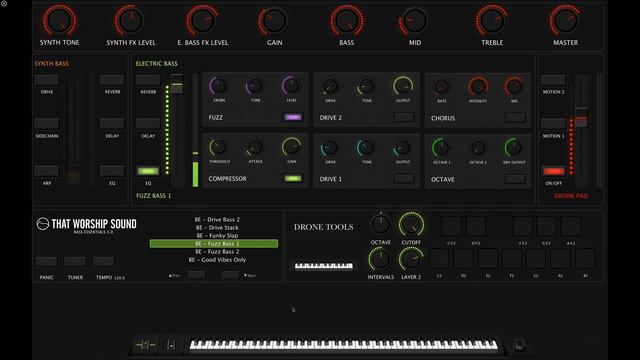Enable the ARP button
Screen dimensions: 640x360
click(47, 171)
